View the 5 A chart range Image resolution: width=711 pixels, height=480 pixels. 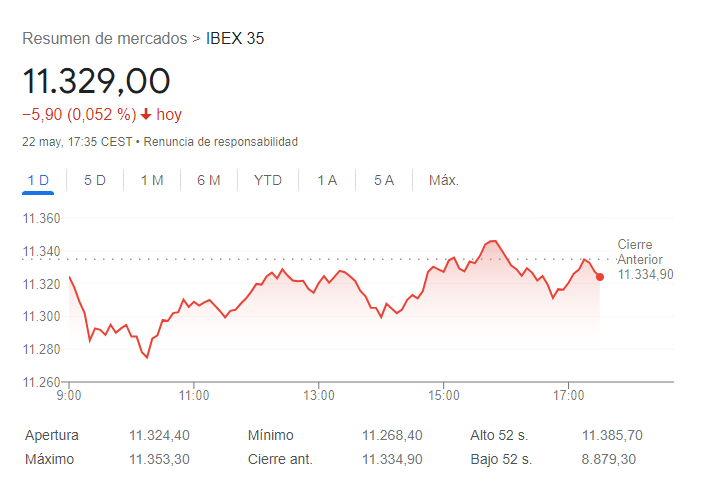pyautogui.click(x=384, y=180)
